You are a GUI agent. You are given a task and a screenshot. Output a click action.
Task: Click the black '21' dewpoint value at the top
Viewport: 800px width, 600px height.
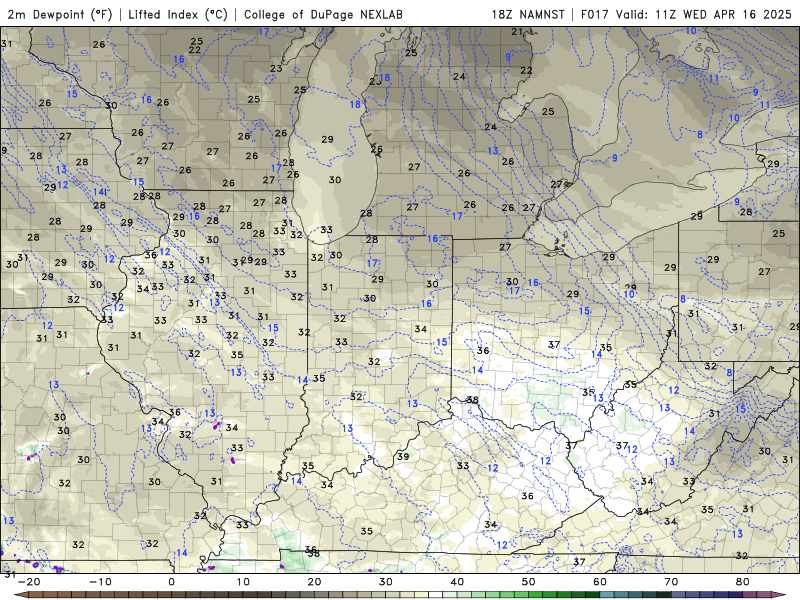point(517,32)
